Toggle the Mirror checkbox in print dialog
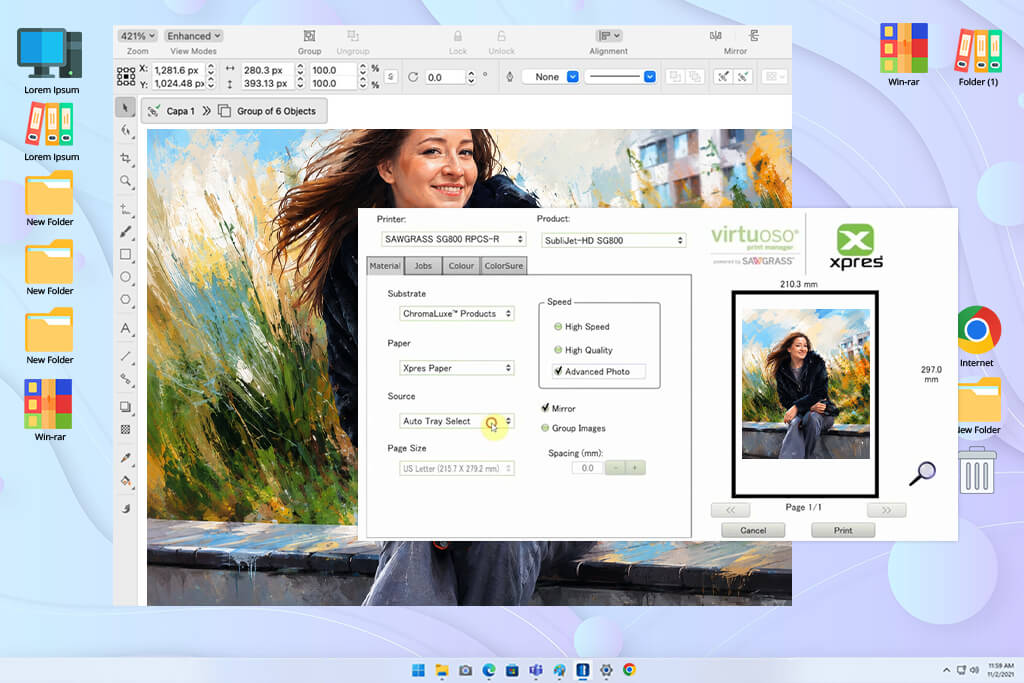The height and width of the screenshot is (683, 1024). click(545, 407)
